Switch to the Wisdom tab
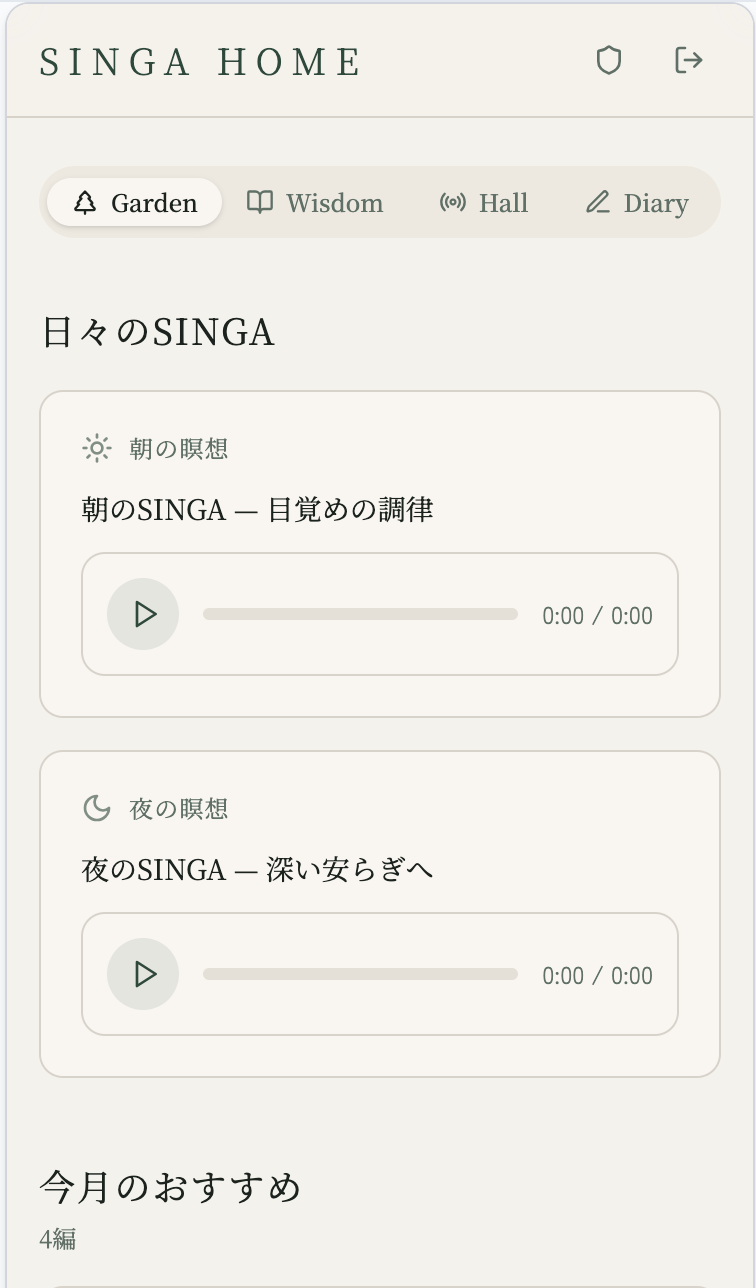The height and width of the screenshot is (1288, 756). coord(315,203)
